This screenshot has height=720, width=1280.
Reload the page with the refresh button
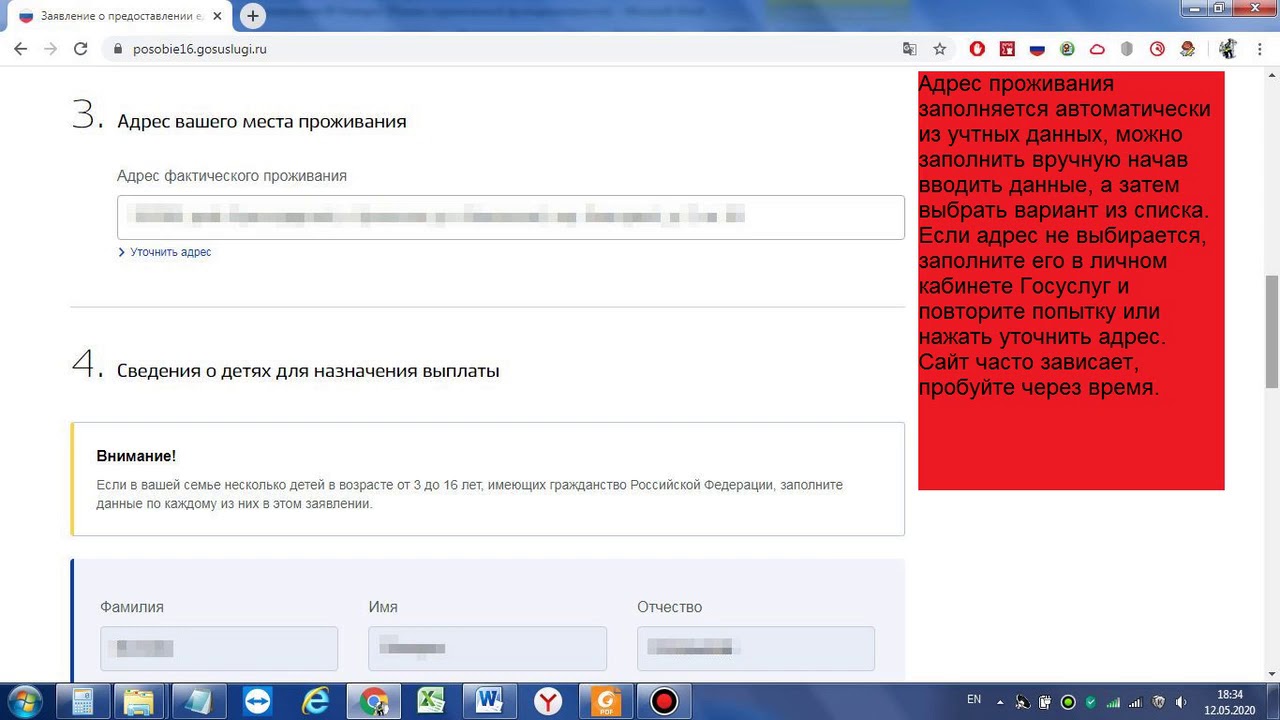pyautogui.click(x=81, y=49)
